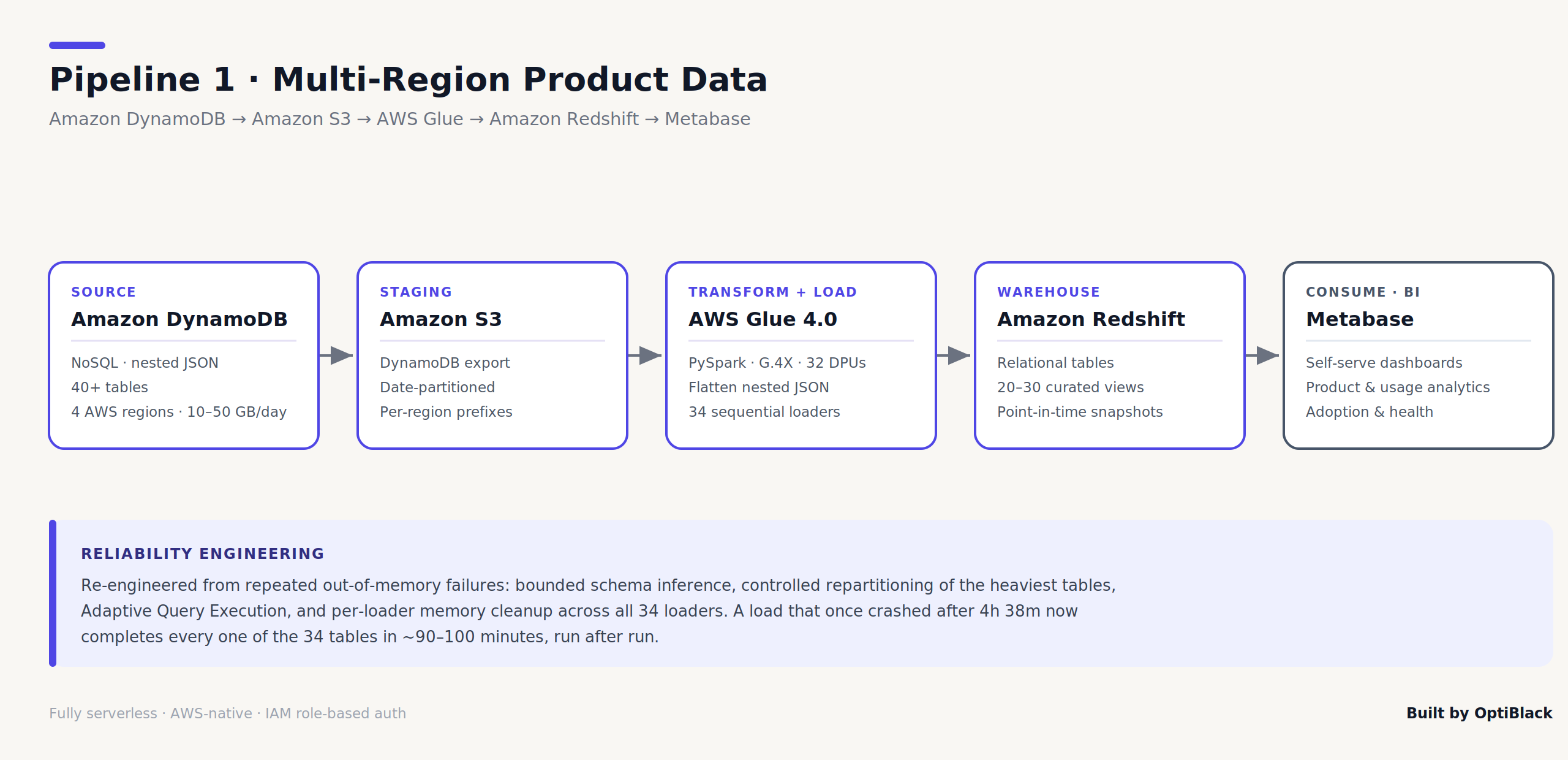The image size is (1568, 760).
Task: Click the "NoSQL · nested JSON" line
Action: [145, 363]
